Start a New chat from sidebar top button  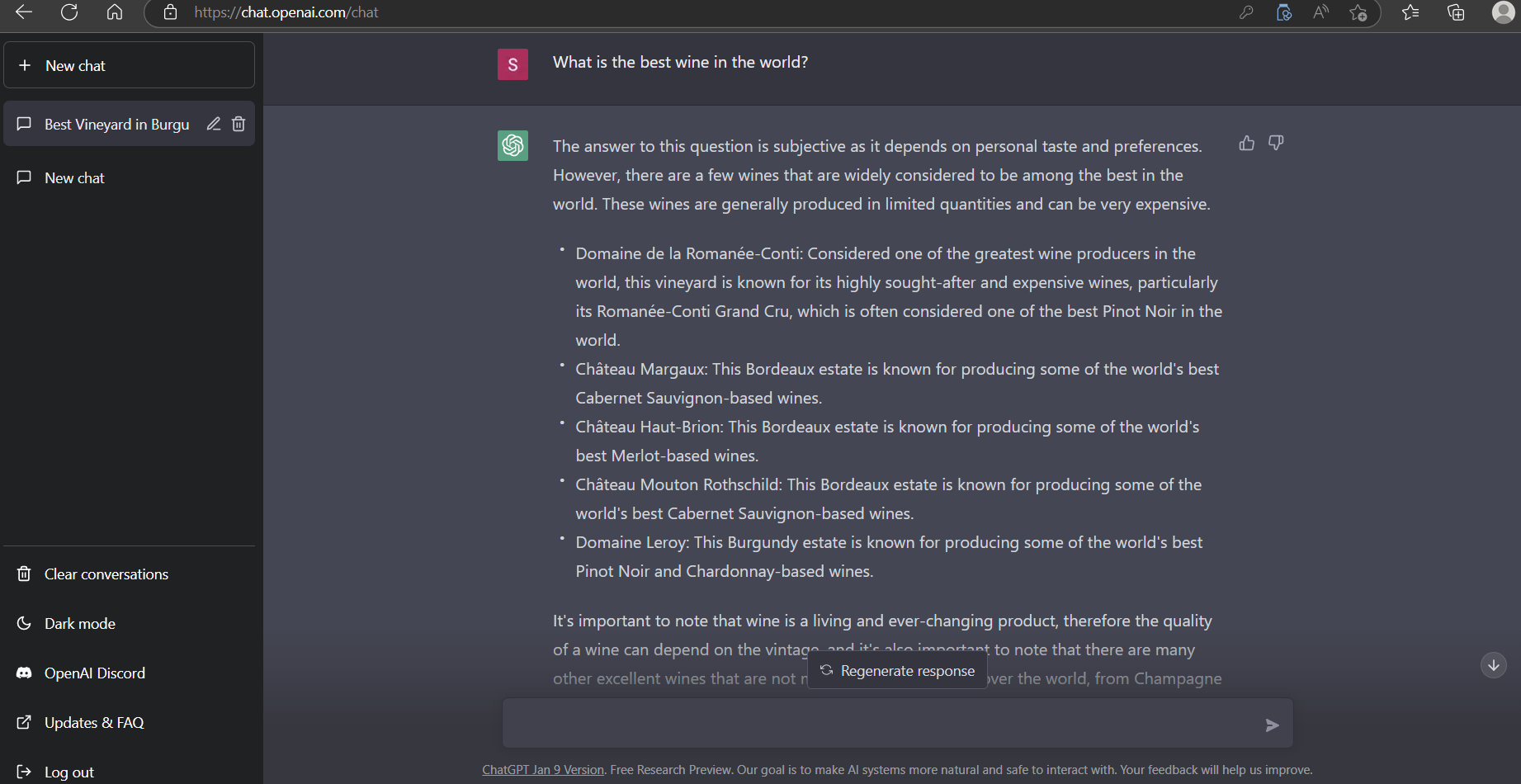[x=130, y=65]
